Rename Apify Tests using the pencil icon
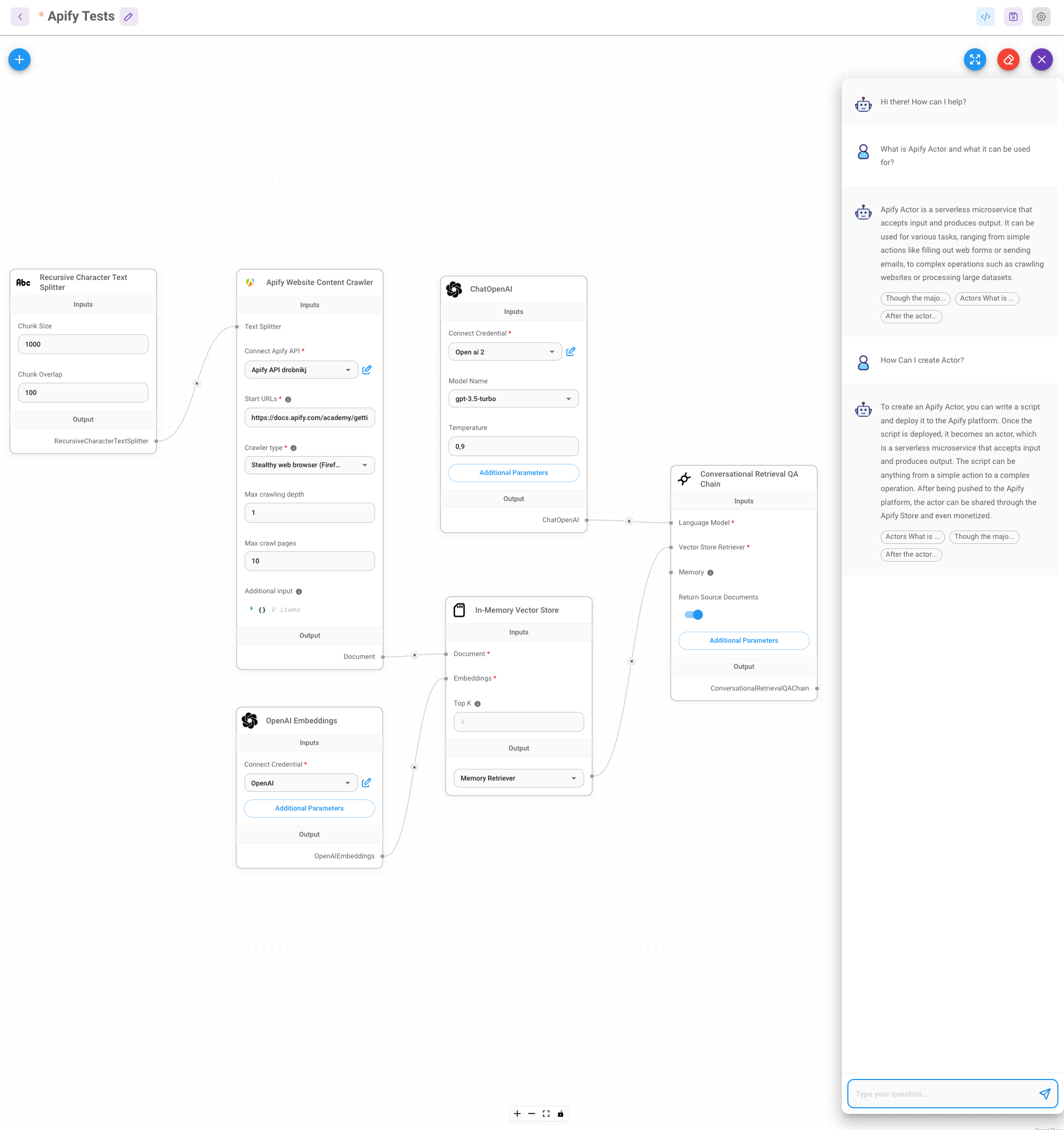1064x1130 pixels. 128,17
